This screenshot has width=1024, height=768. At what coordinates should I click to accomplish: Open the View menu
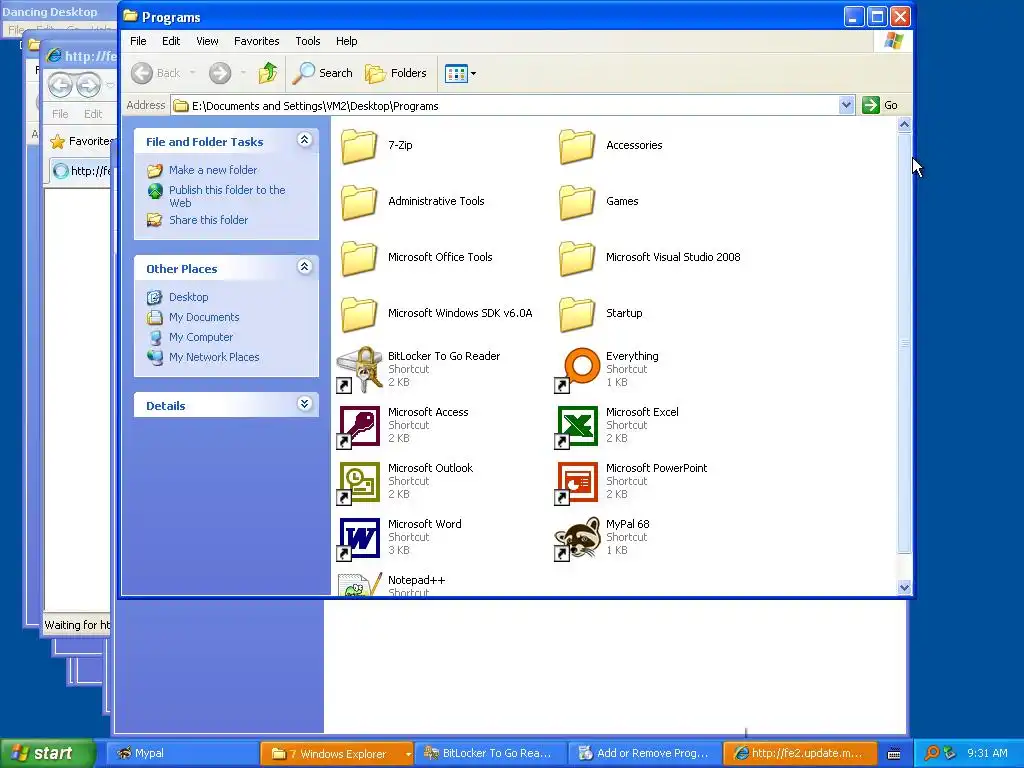(x=207, y=41)
